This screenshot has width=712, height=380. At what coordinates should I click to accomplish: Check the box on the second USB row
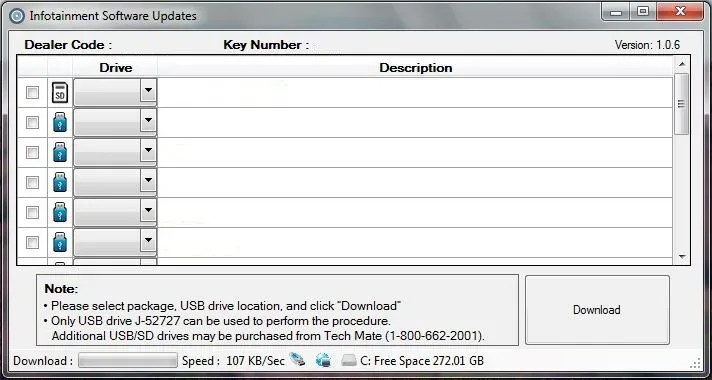point(32,153)
